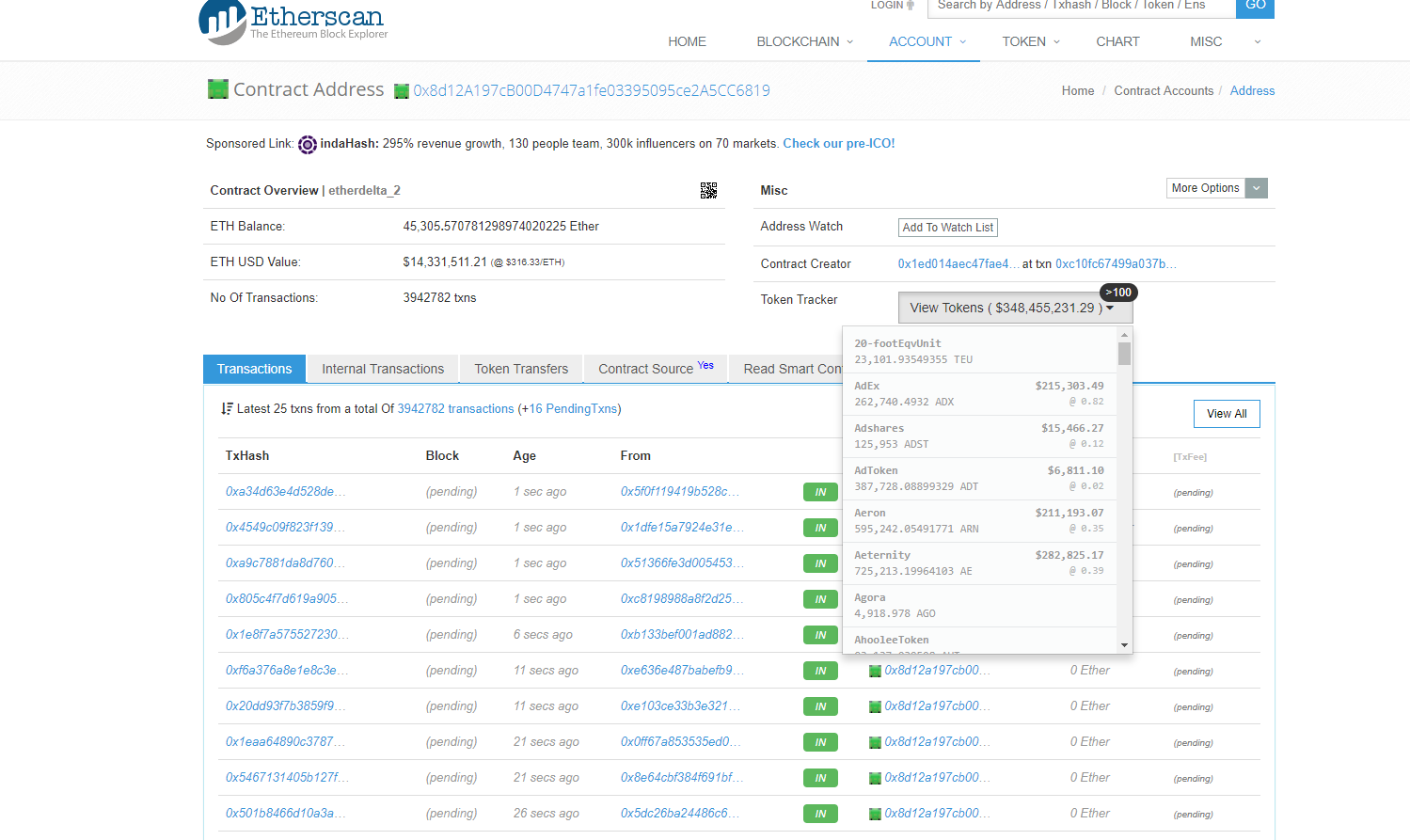
Task: Open Check our pre-ICO sponsored link
Action: [x=839, y=144]
